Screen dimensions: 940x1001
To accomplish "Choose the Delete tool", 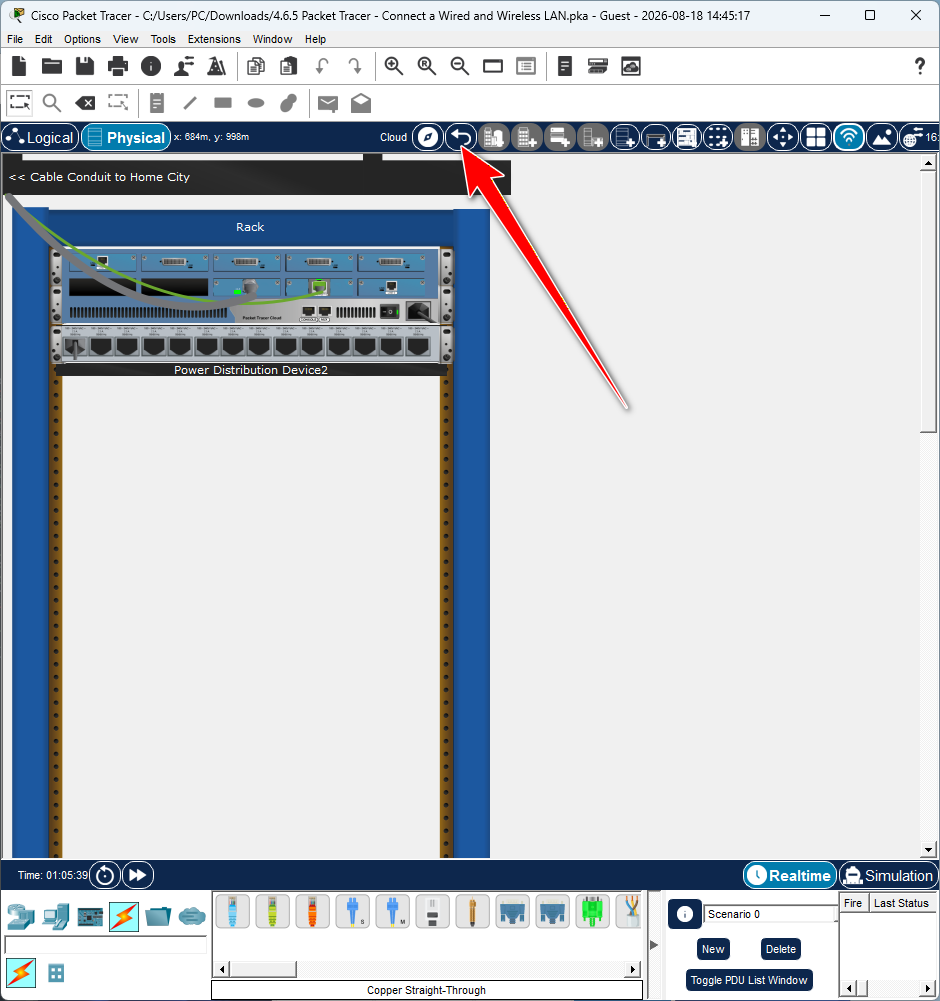I will [85, 103].
